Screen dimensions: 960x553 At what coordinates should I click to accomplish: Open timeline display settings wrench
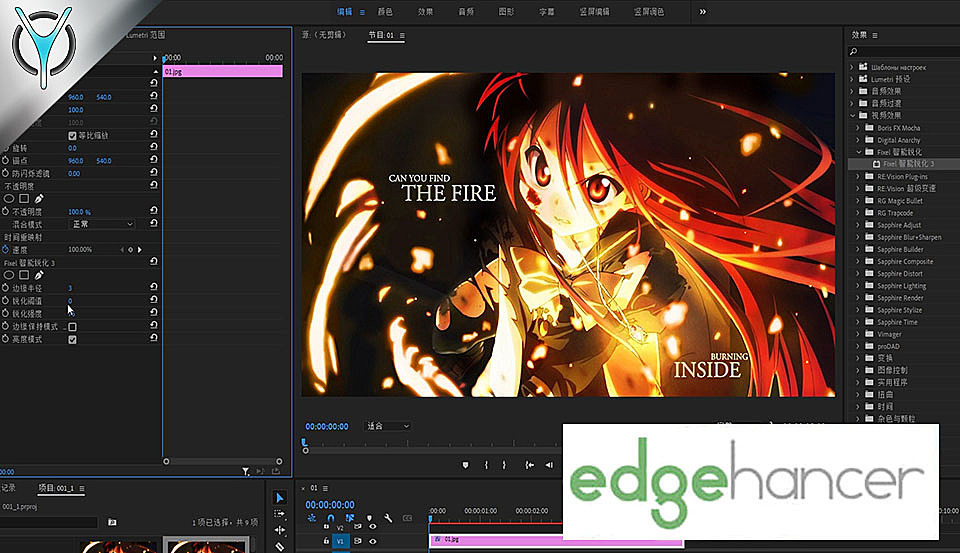(x=388, y=518)
